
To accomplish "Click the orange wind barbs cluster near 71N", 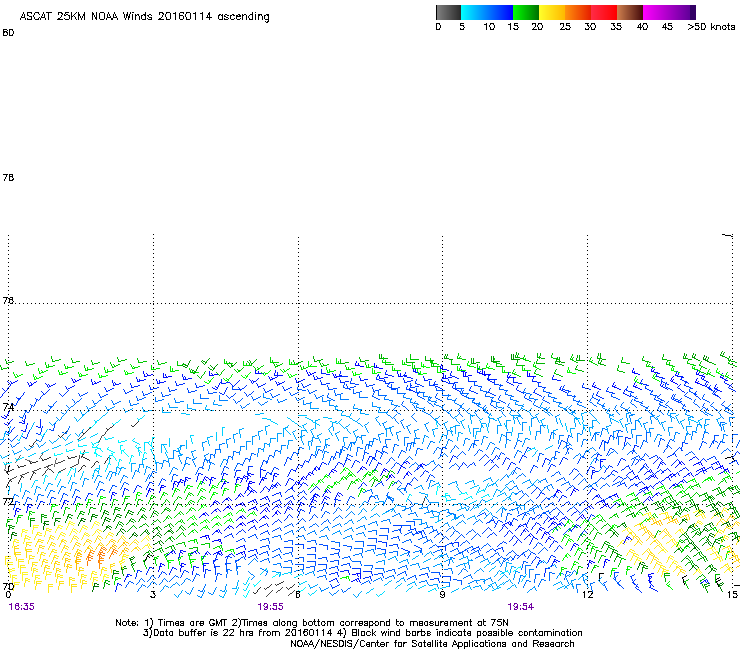I will 100,555.
